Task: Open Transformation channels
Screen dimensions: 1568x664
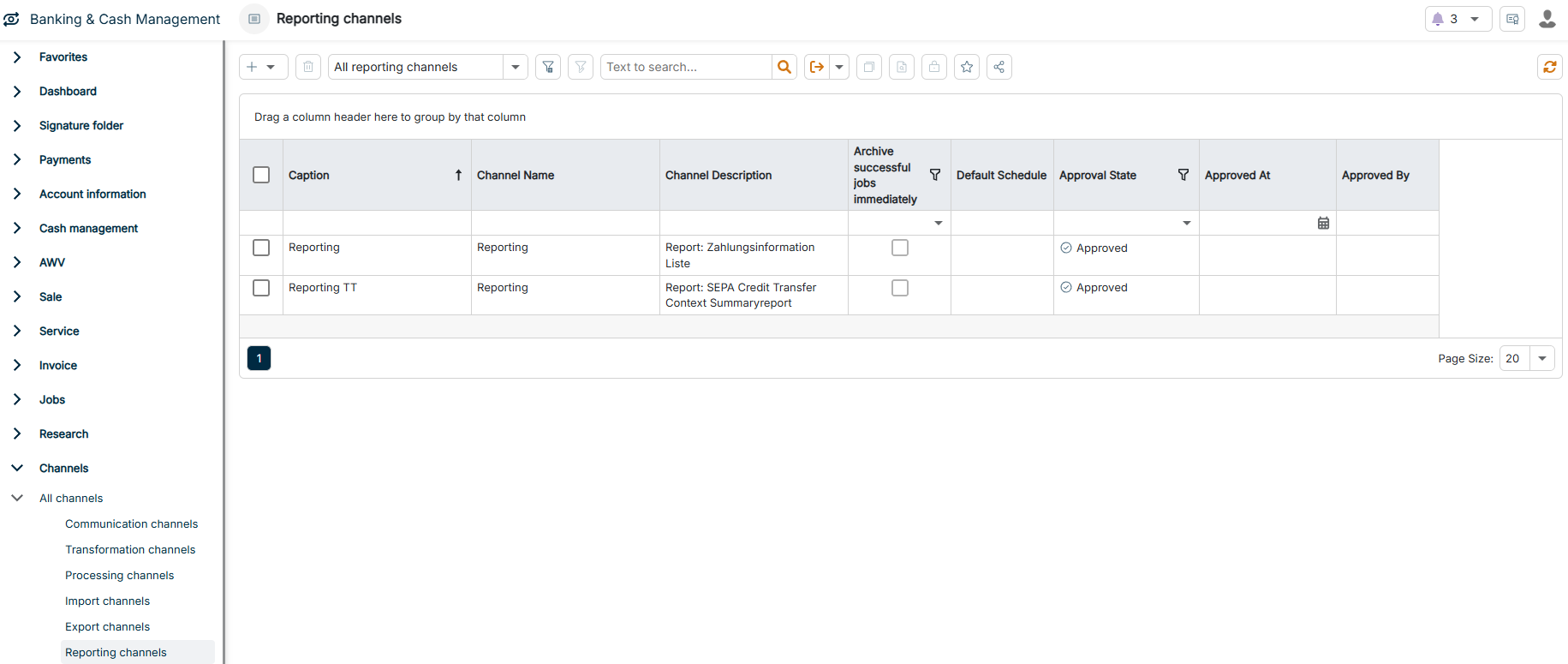Action: pos(130,549)
